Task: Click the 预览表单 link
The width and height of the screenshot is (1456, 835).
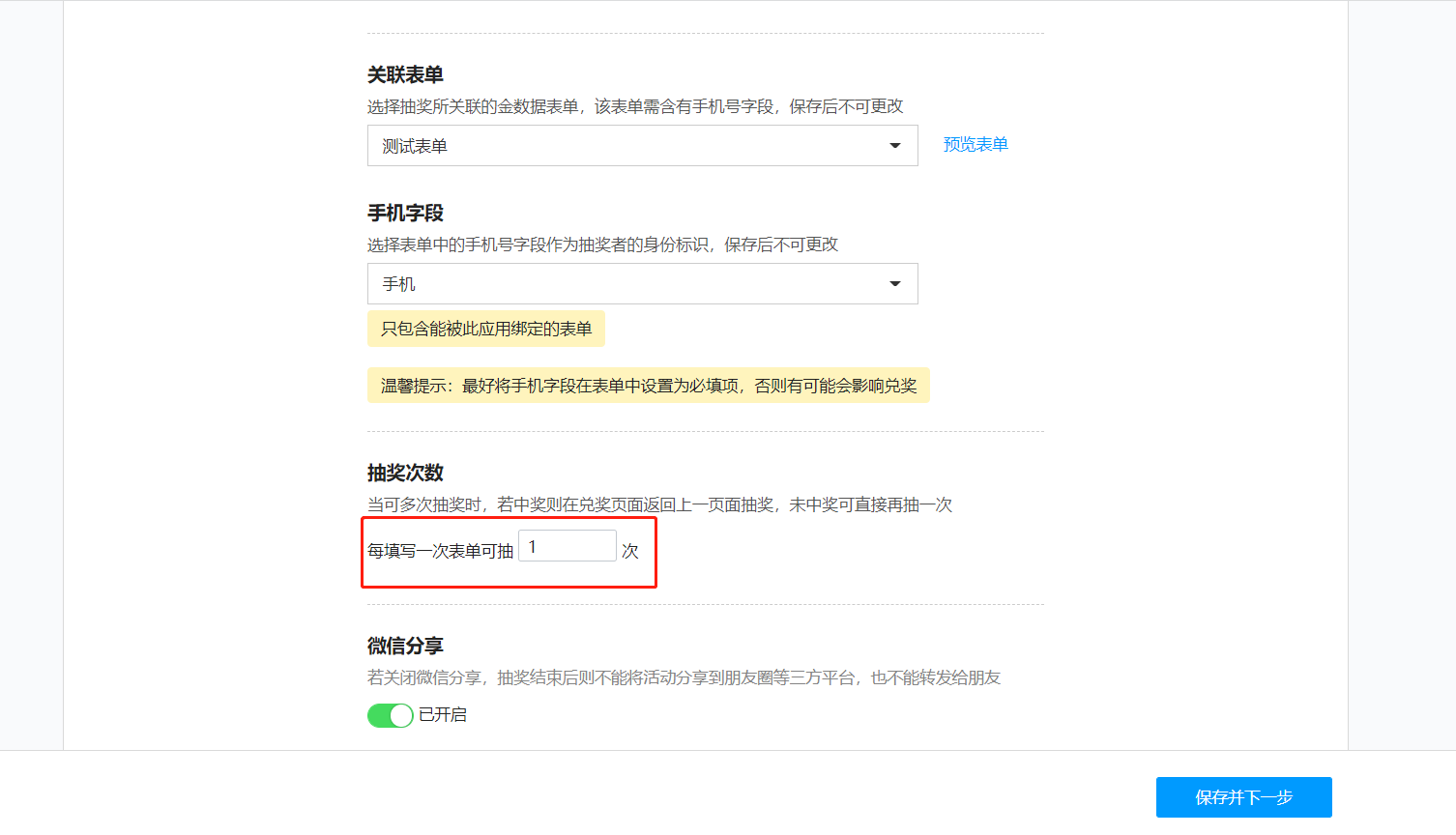Action: [976, 145]
